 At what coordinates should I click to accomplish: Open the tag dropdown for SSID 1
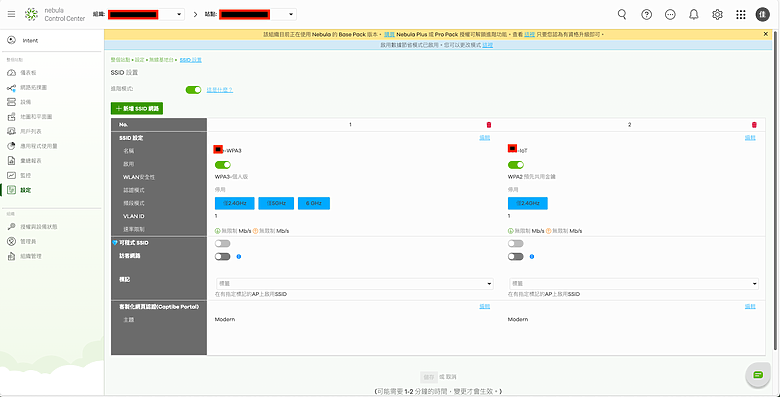[x=355, y=284]
